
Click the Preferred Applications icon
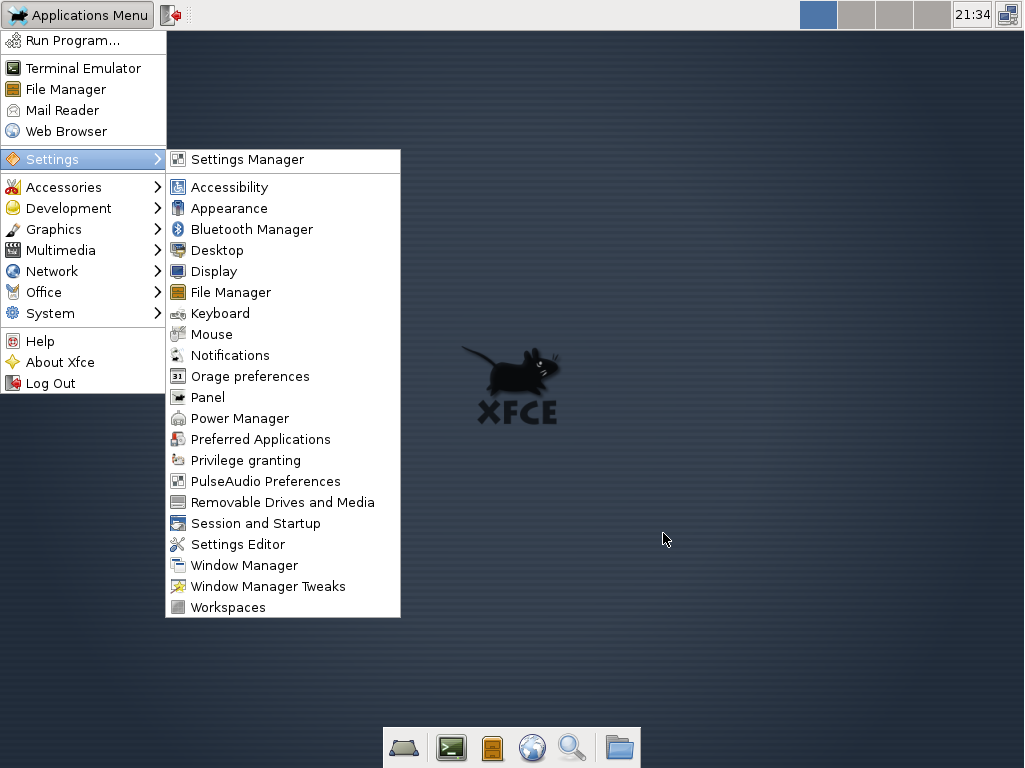click(x=178, y=439)
